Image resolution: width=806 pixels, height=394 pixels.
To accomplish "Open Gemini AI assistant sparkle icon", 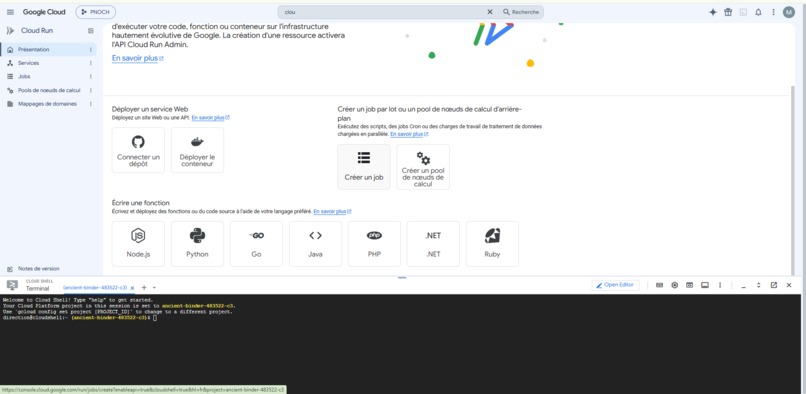I will click(x=713, y=12).
